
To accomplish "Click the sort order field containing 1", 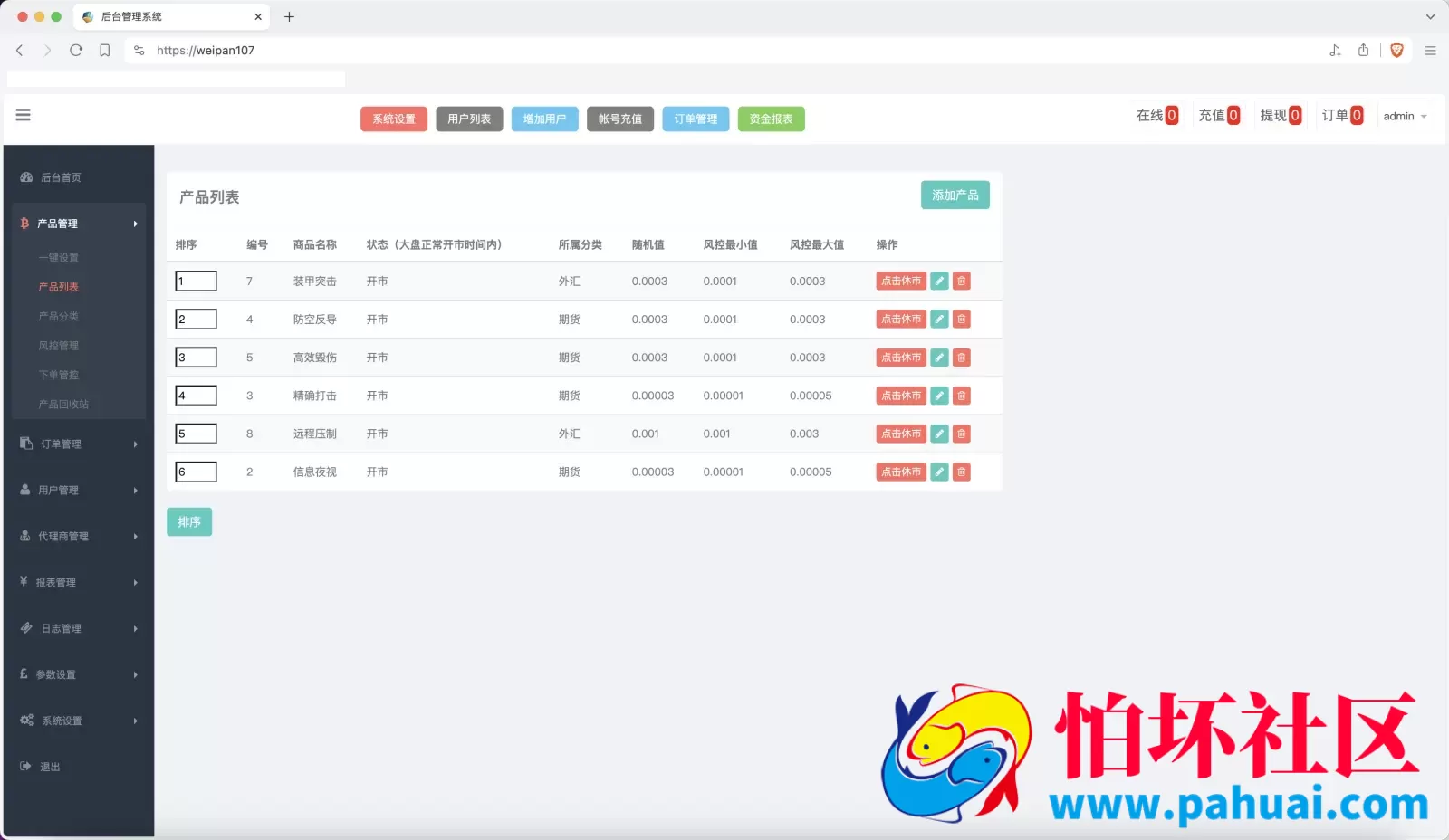I will point(196,281).
